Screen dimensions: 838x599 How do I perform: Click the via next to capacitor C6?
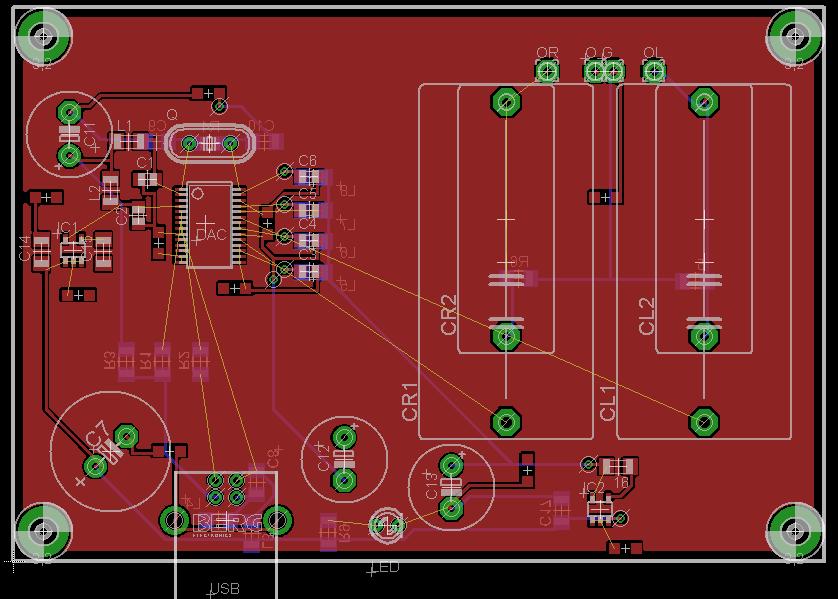pyautogui.click(x=284, y=172)
